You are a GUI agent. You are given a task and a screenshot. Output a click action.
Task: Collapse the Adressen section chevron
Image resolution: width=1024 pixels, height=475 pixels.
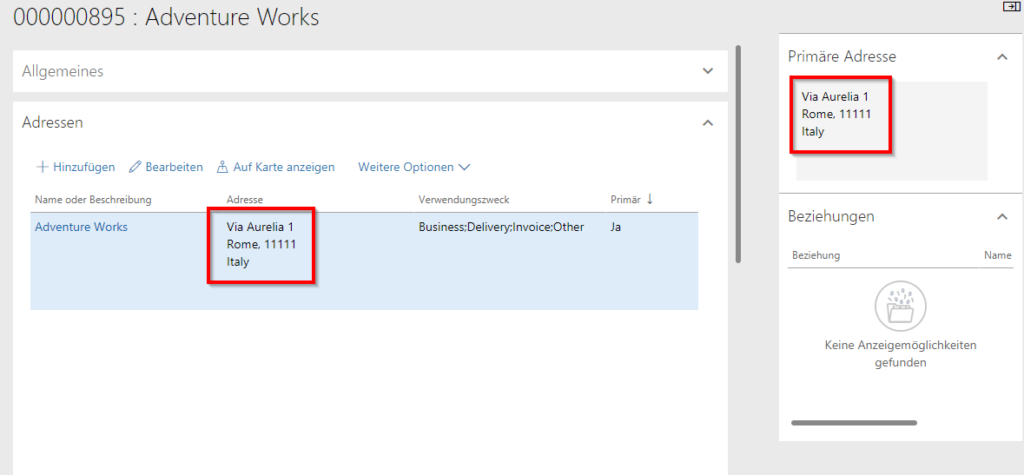[708, 123]
